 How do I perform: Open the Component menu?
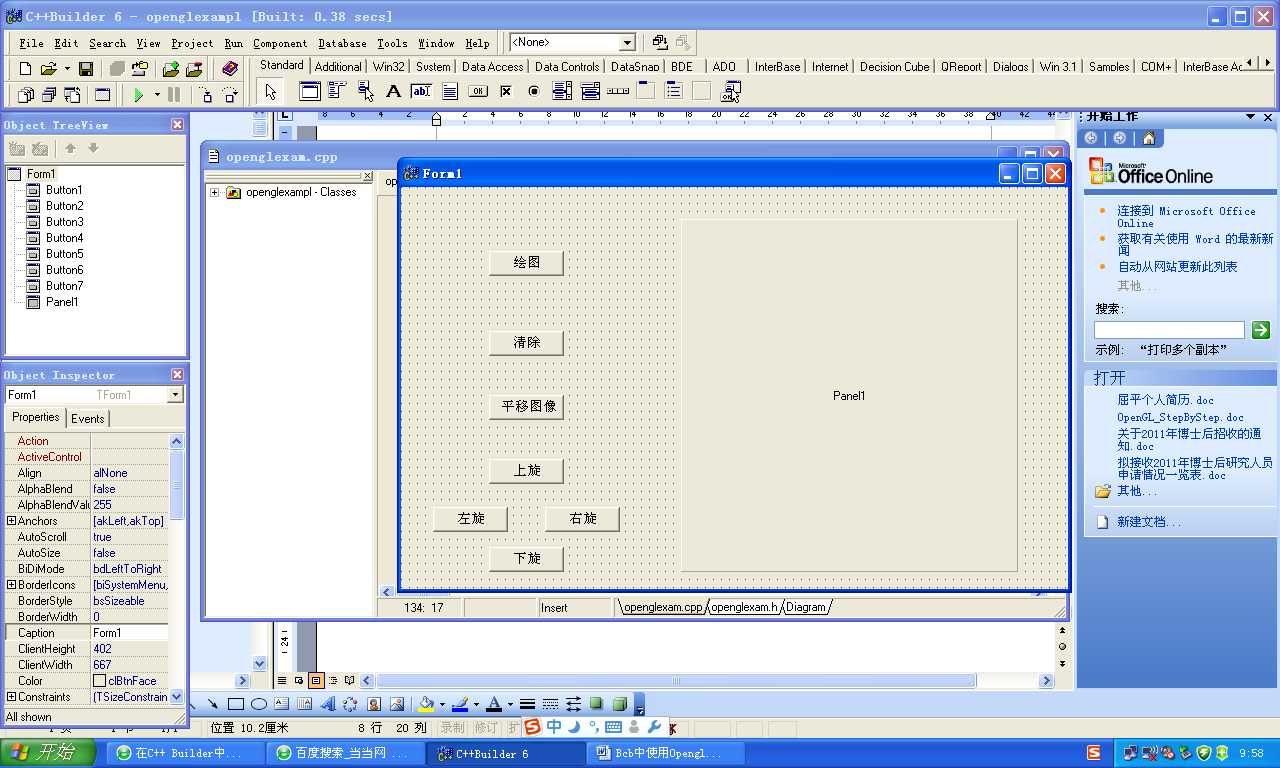(280, 43)
